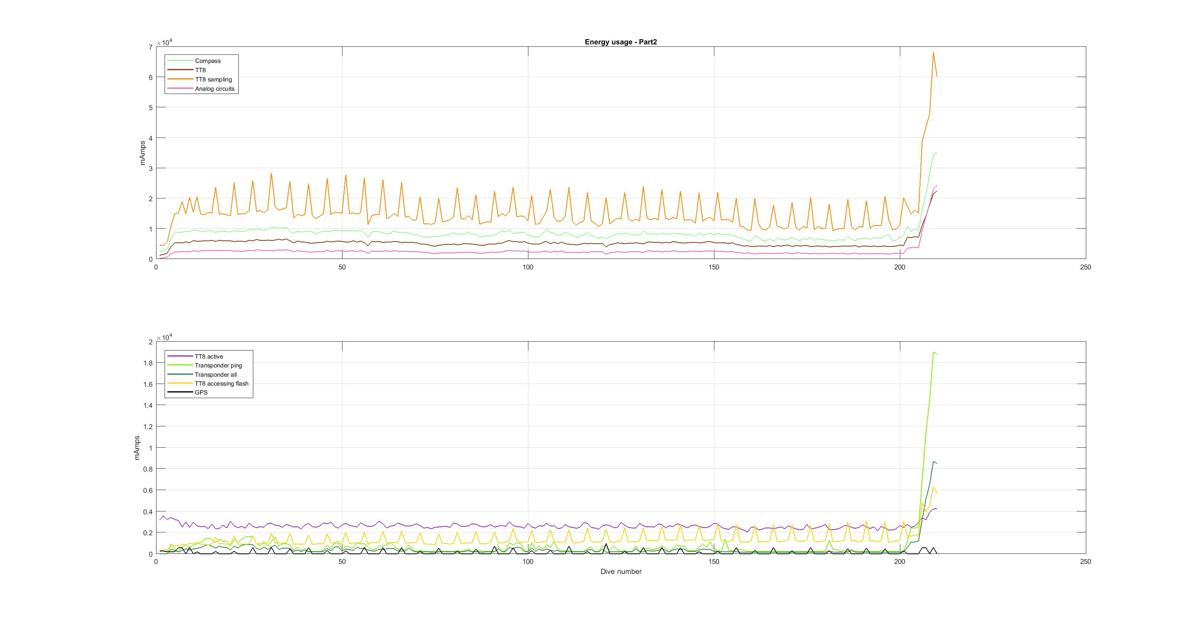Screen dimensions: 1200x622
Task: Click the 'mAmps' y-axis label of lower chart
Action: tap(137, 449)
